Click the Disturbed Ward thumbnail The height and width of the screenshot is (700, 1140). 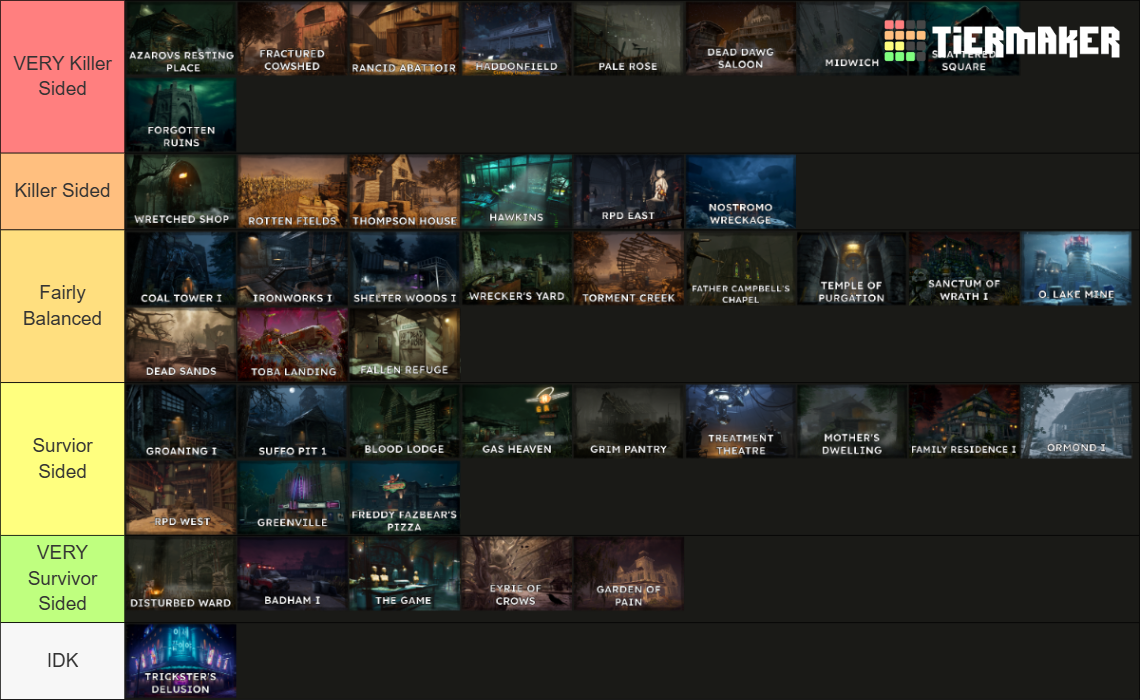[x=181, y=574]
